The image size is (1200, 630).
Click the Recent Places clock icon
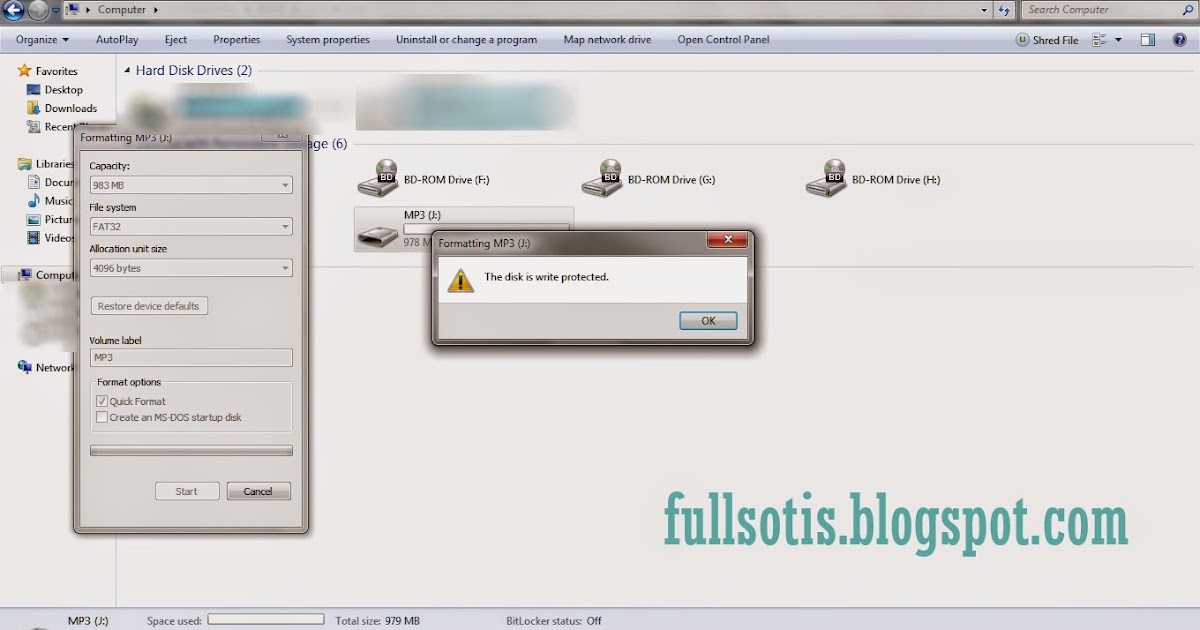pyautogui.click(x=35, y=127)
